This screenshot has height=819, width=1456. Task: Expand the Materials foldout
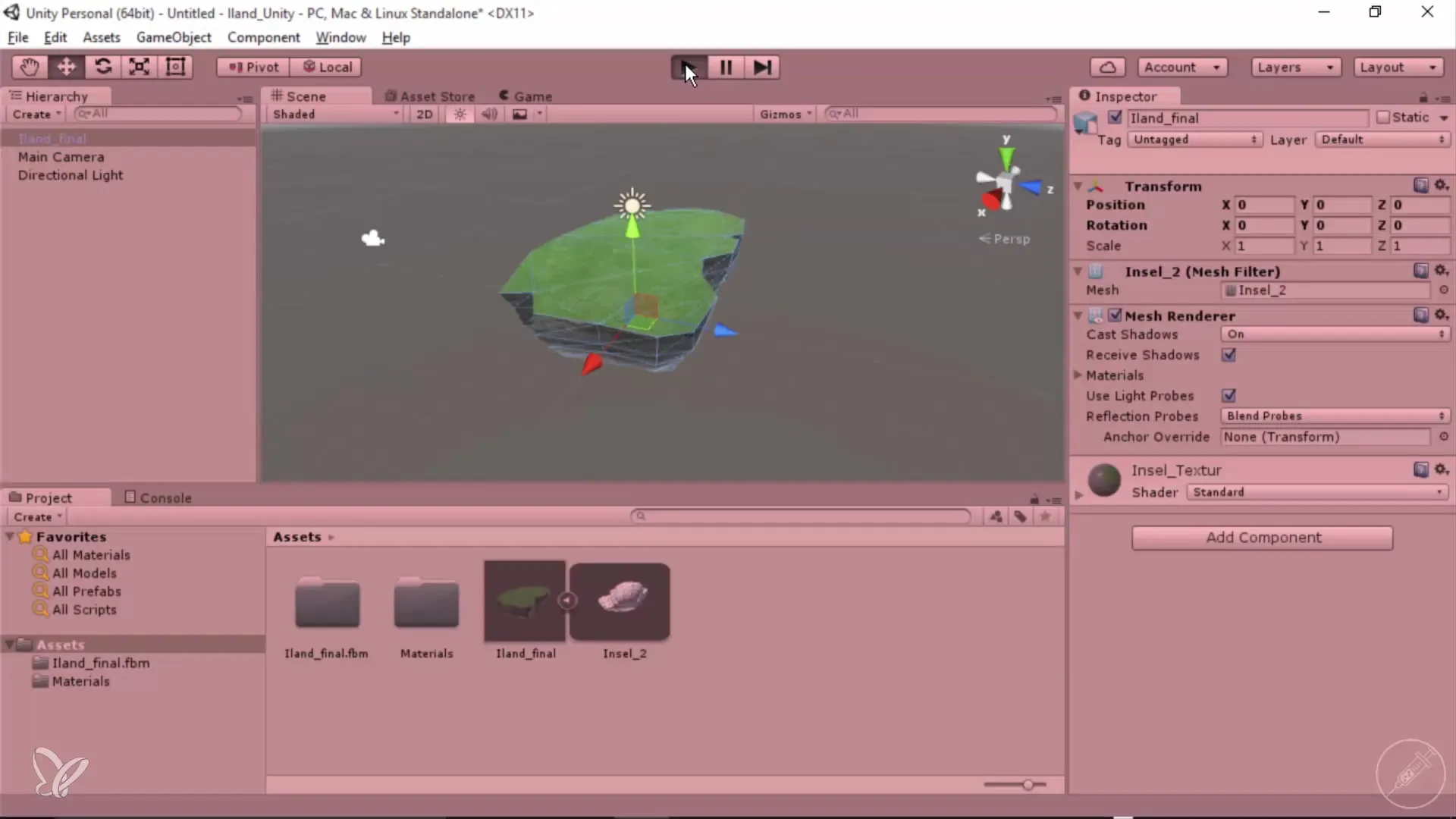(x=1078, y=375)
